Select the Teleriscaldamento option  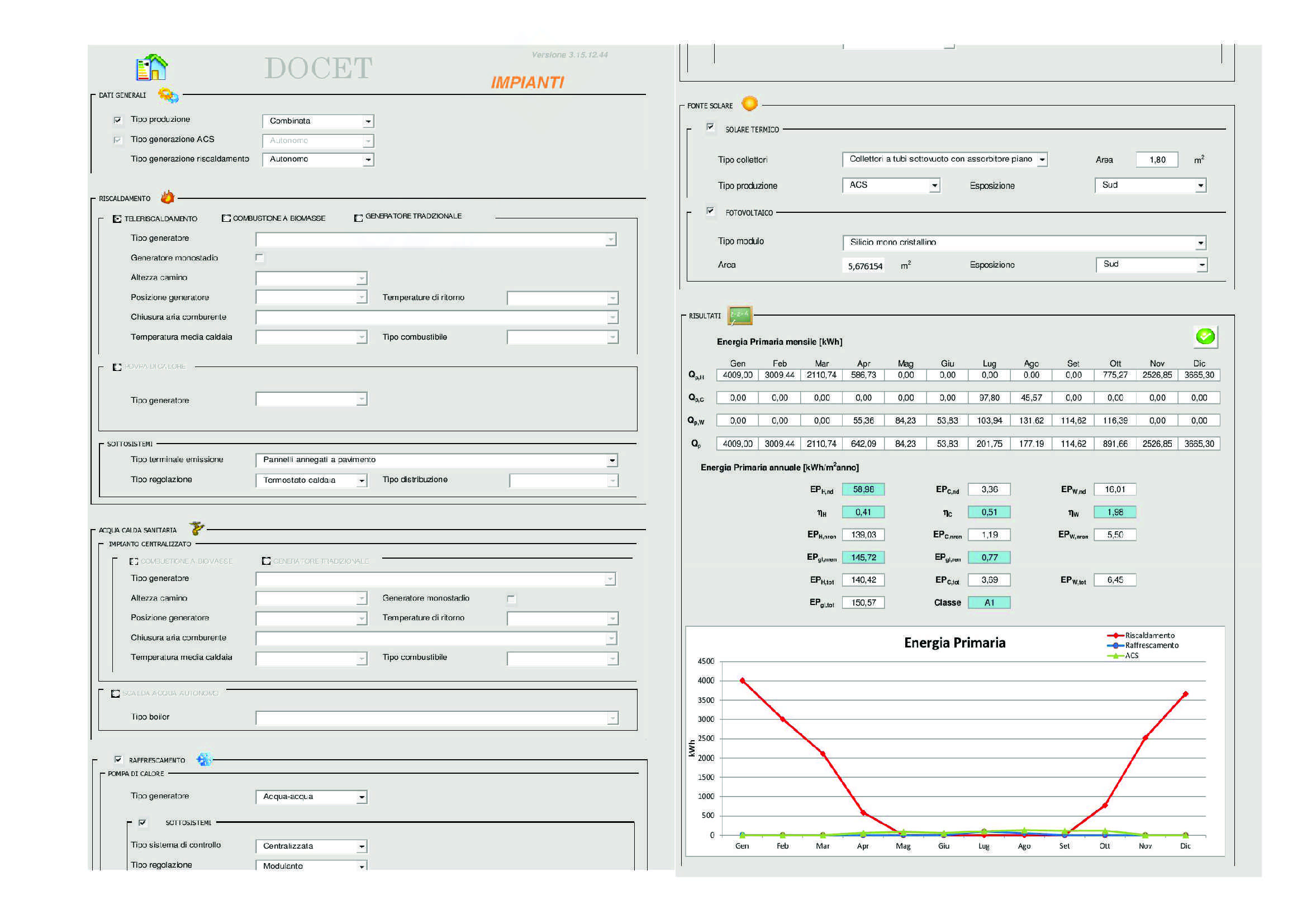pyautogui.click(x=117, y=218)
